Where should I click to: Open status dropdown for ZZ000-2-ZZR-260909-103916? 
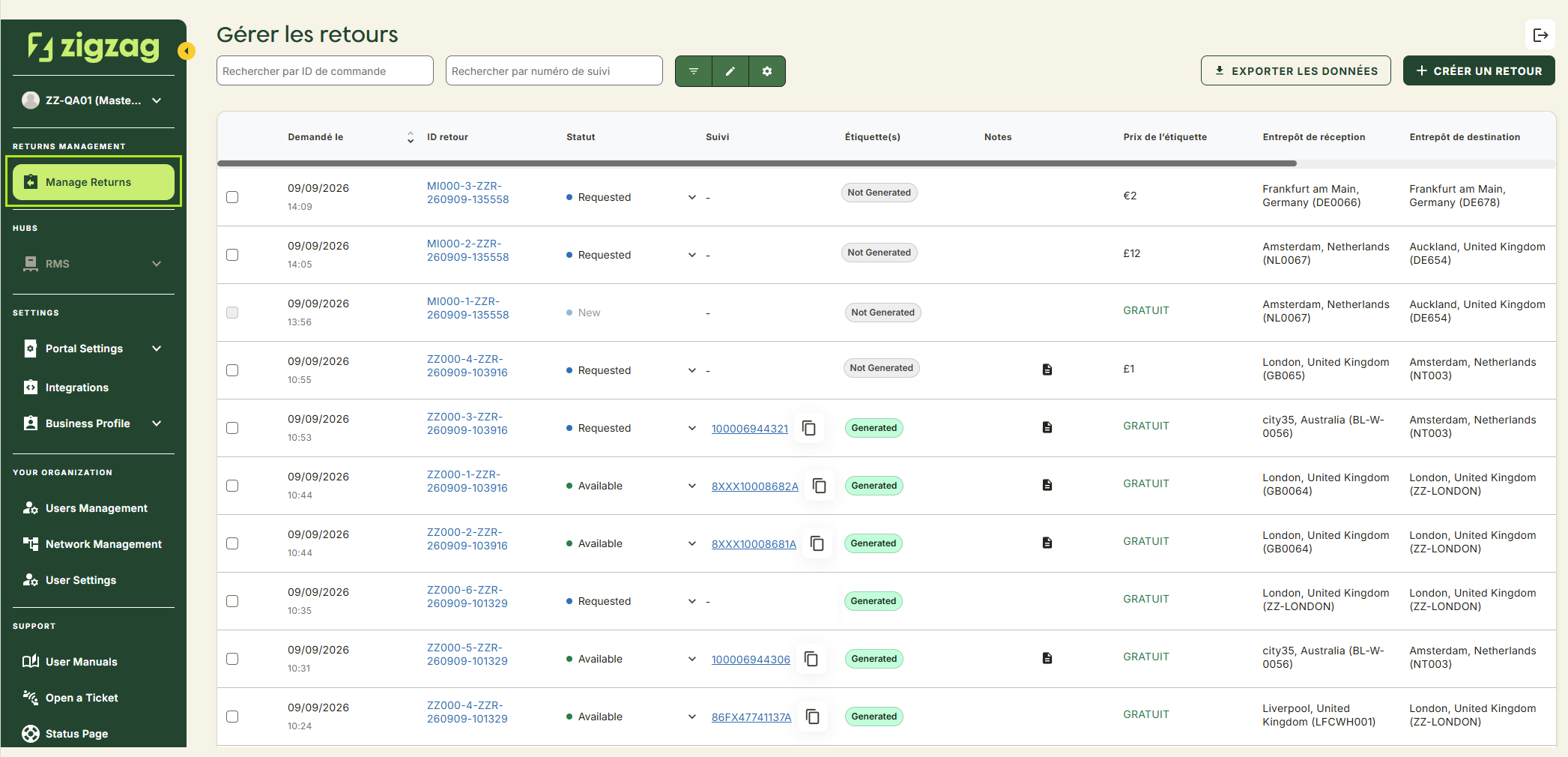click(692, 543)
